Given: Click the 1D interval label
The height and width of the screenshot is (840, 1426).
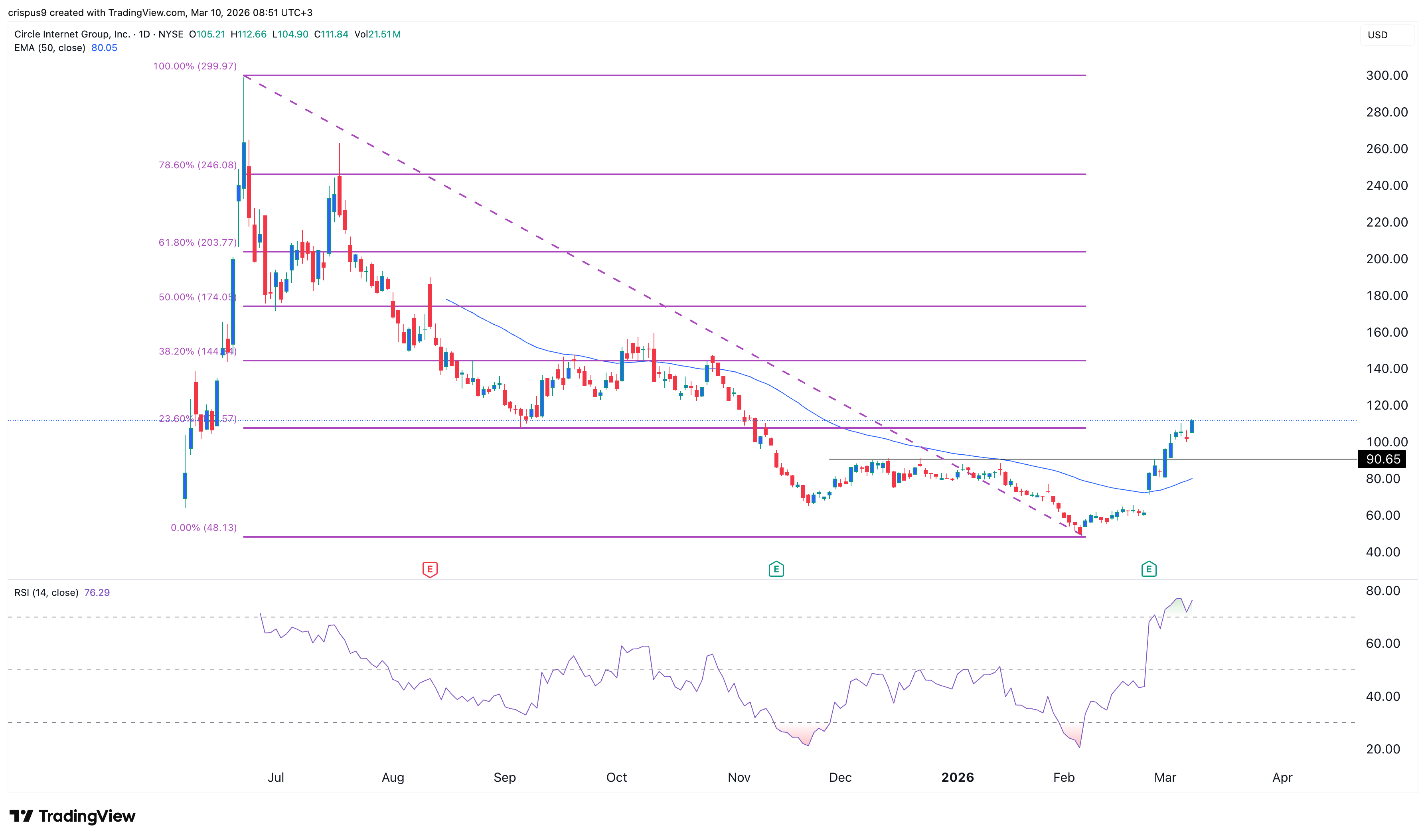Looking at the screenshot, I should [x=144, y=34].
